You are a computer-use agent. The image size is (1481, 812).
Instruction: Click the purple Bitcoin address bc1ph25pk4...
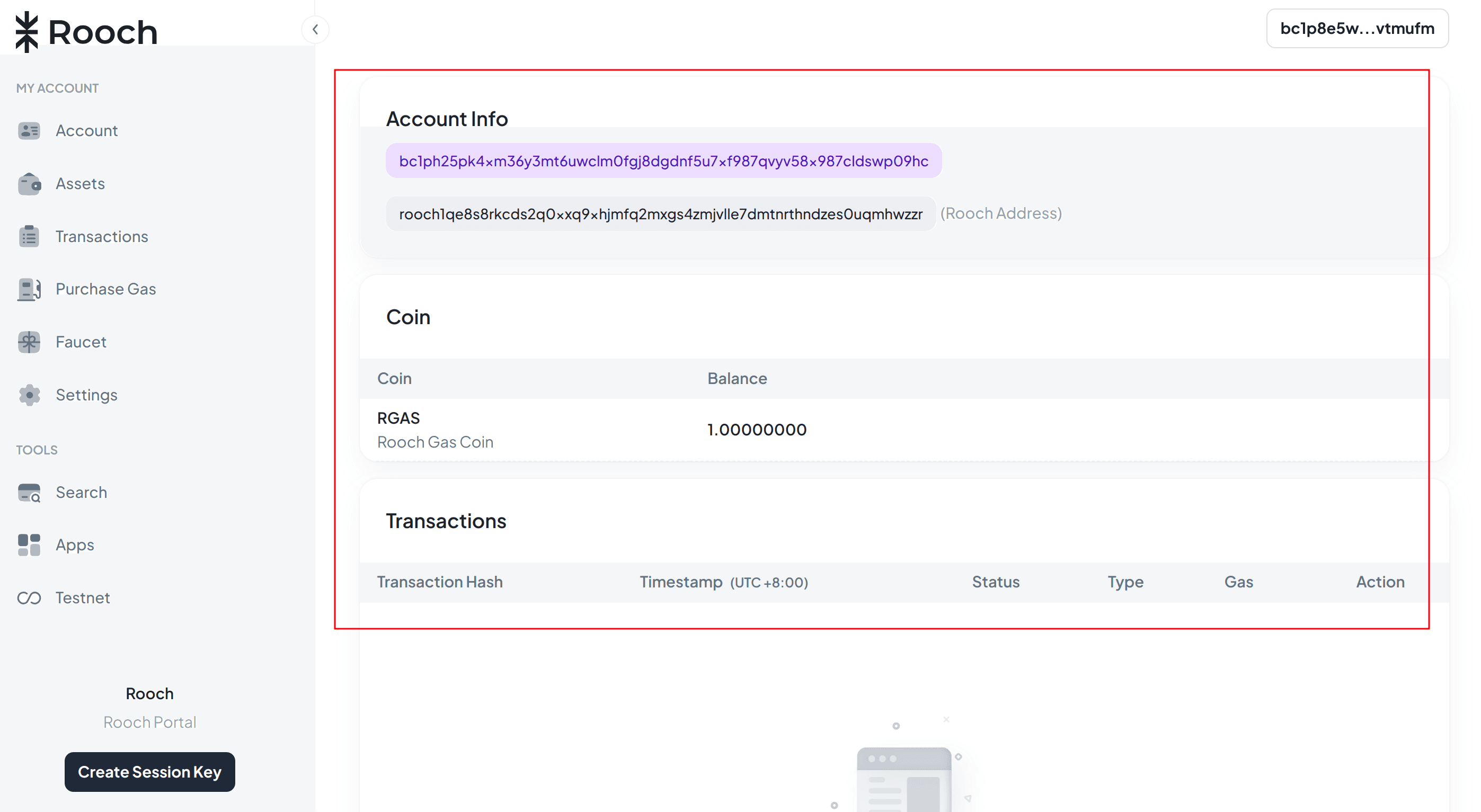tap(663, 161)
